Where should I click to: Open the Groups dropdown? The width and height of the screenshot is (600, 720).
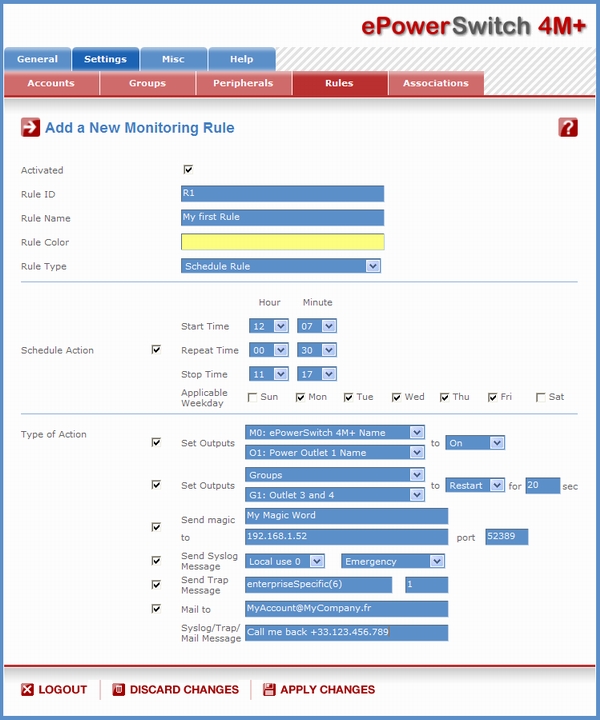click(x=335, y=475)
